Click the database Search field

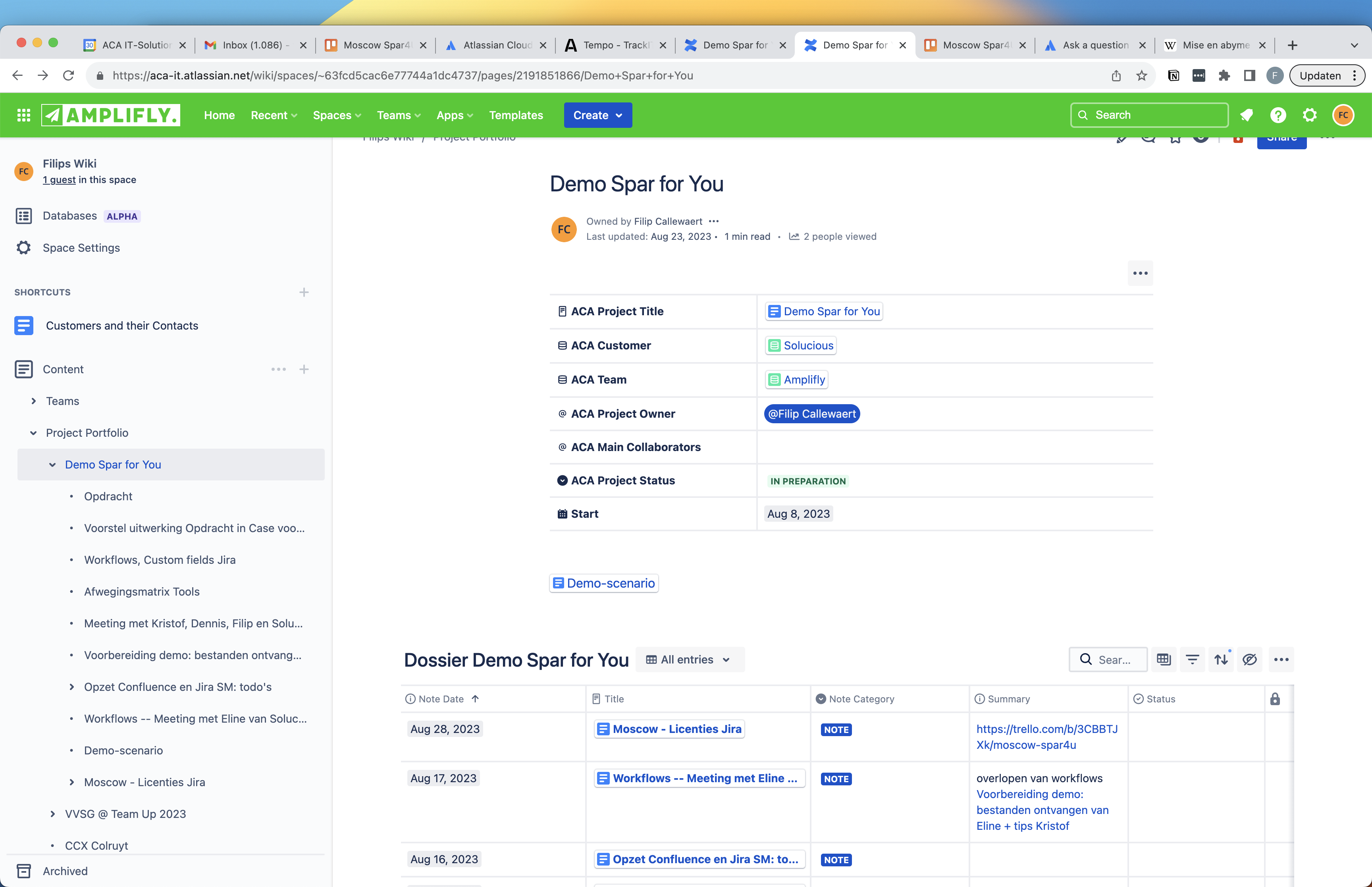click(x=1108, y=659)
